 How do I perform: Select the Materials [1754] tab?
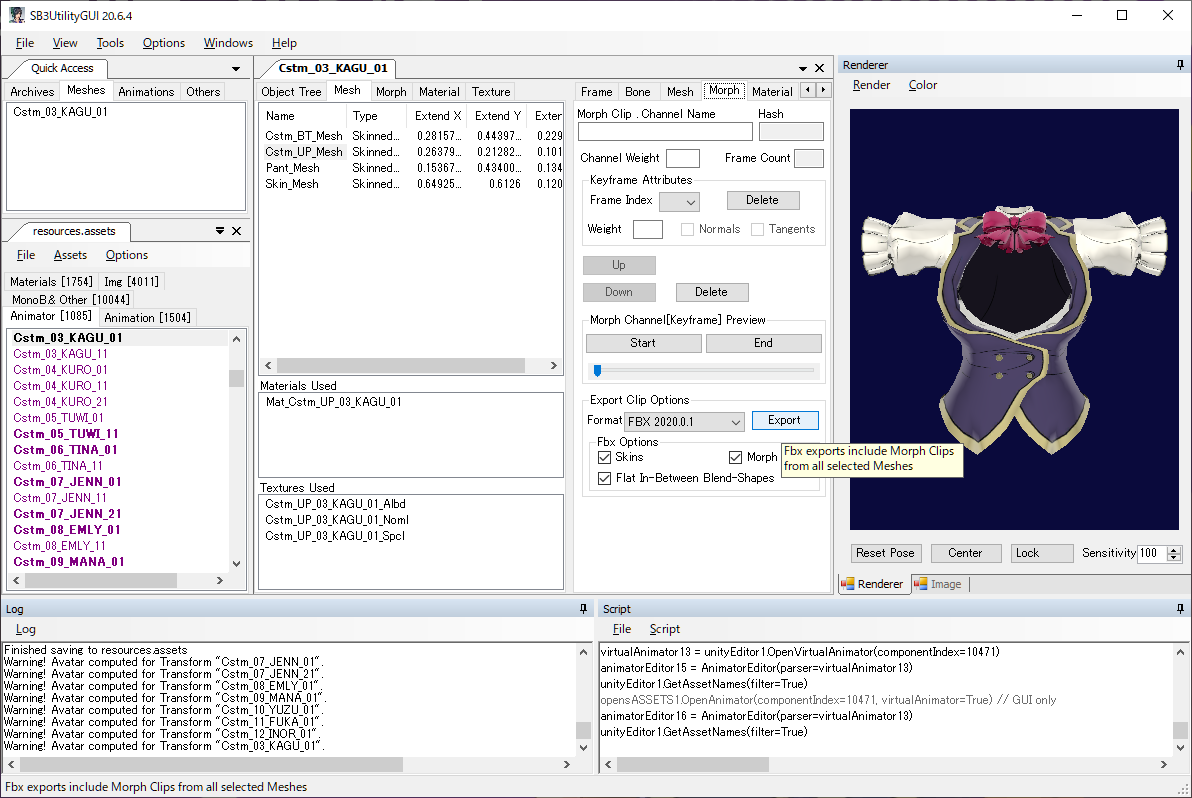pyautogui.click(x=52, y=281)
